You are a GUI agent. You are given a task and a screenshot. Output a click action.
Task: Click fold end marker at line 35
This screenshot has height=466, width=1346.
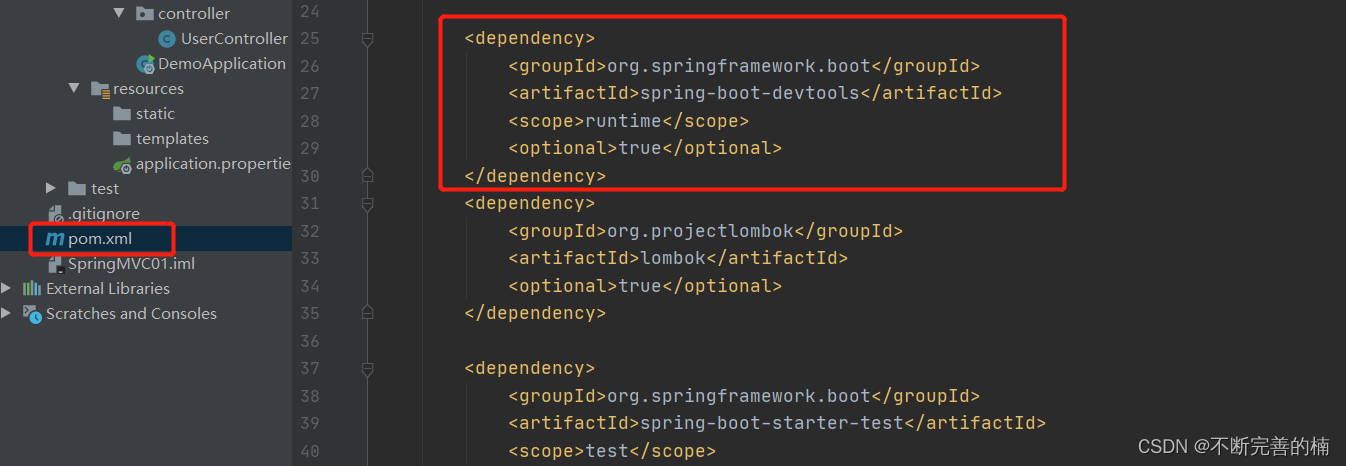click(367, 313)
